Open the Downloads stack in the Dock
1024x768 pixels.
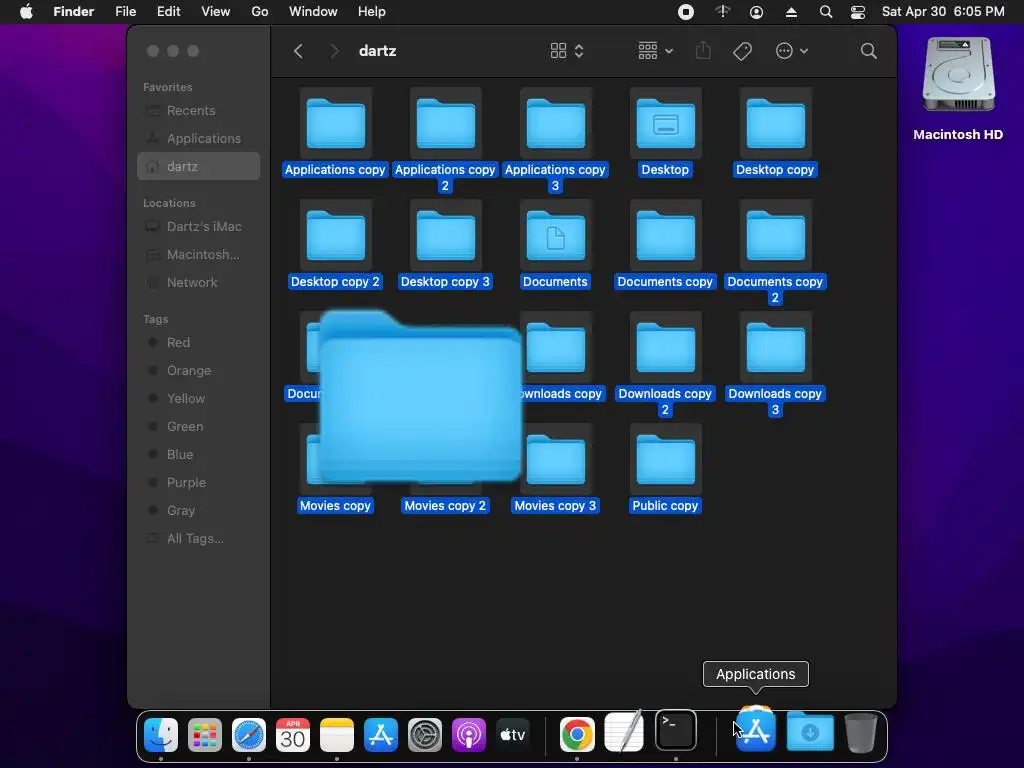(x=810, y=731)
